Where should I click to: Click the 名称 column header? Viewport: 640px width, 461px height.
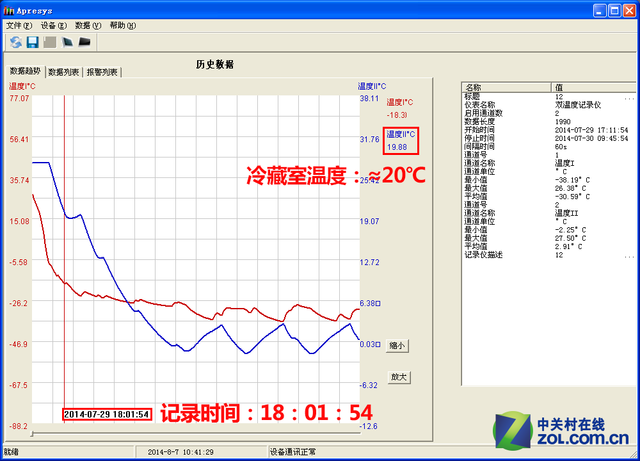click(507, 87)
